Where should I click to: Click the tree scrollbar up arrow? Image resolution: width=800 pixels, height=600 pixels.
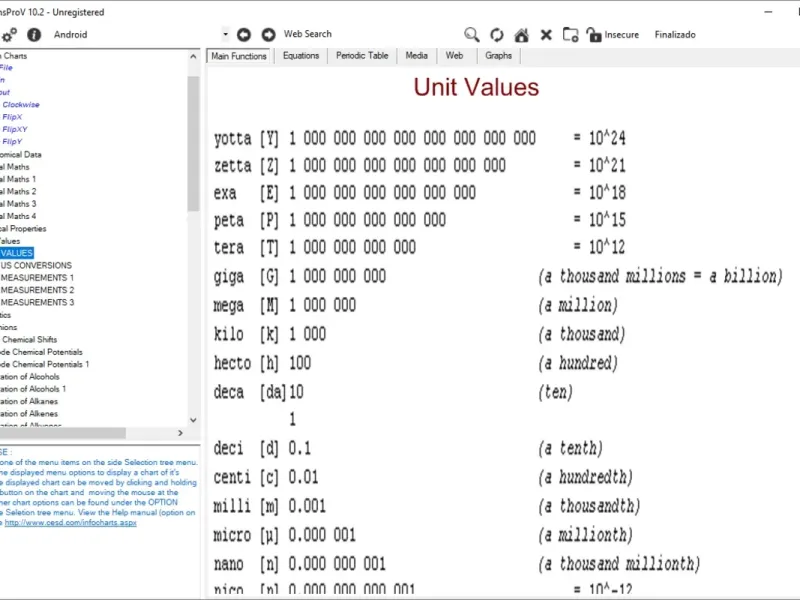193,56
